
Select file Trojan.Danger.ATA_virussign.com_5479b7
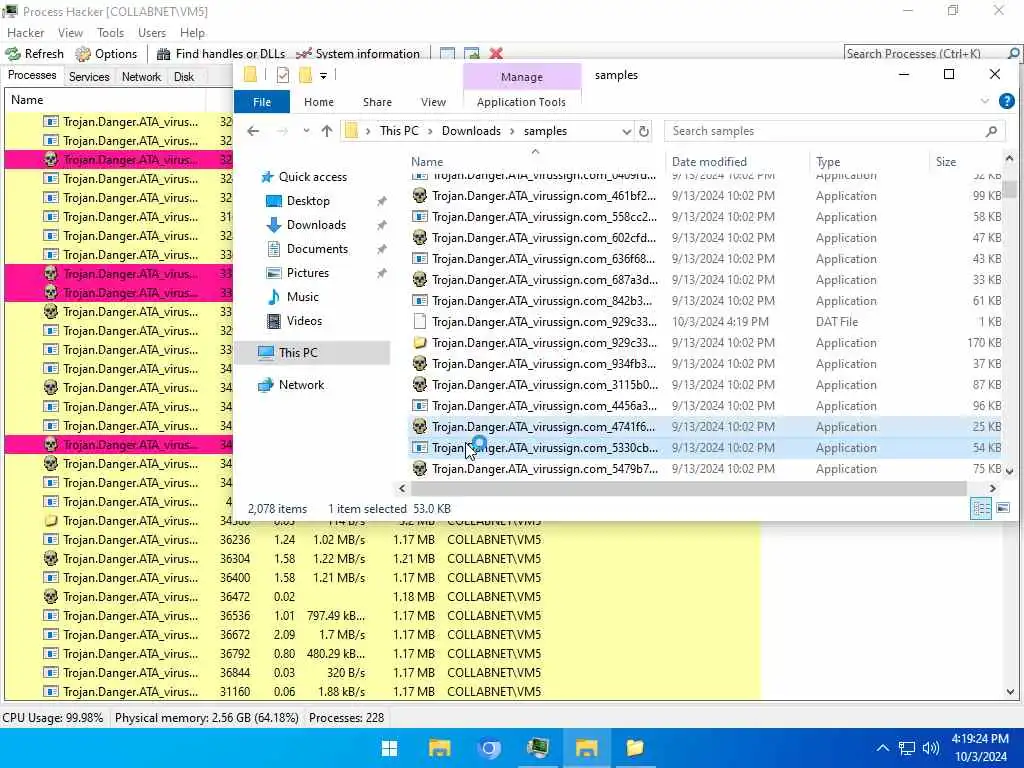707,469
